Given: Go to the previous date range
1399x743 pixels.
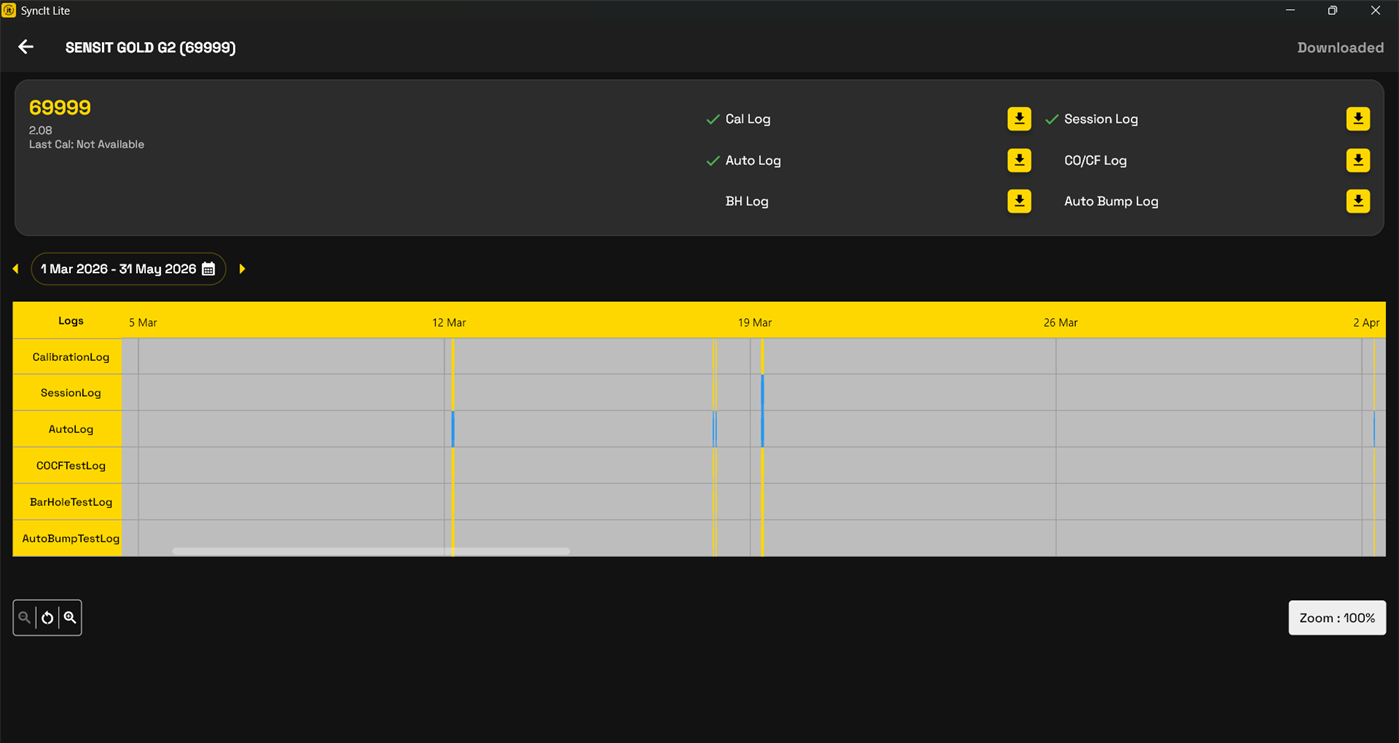Looking at the screenshot, I should [x=16, y=269].
